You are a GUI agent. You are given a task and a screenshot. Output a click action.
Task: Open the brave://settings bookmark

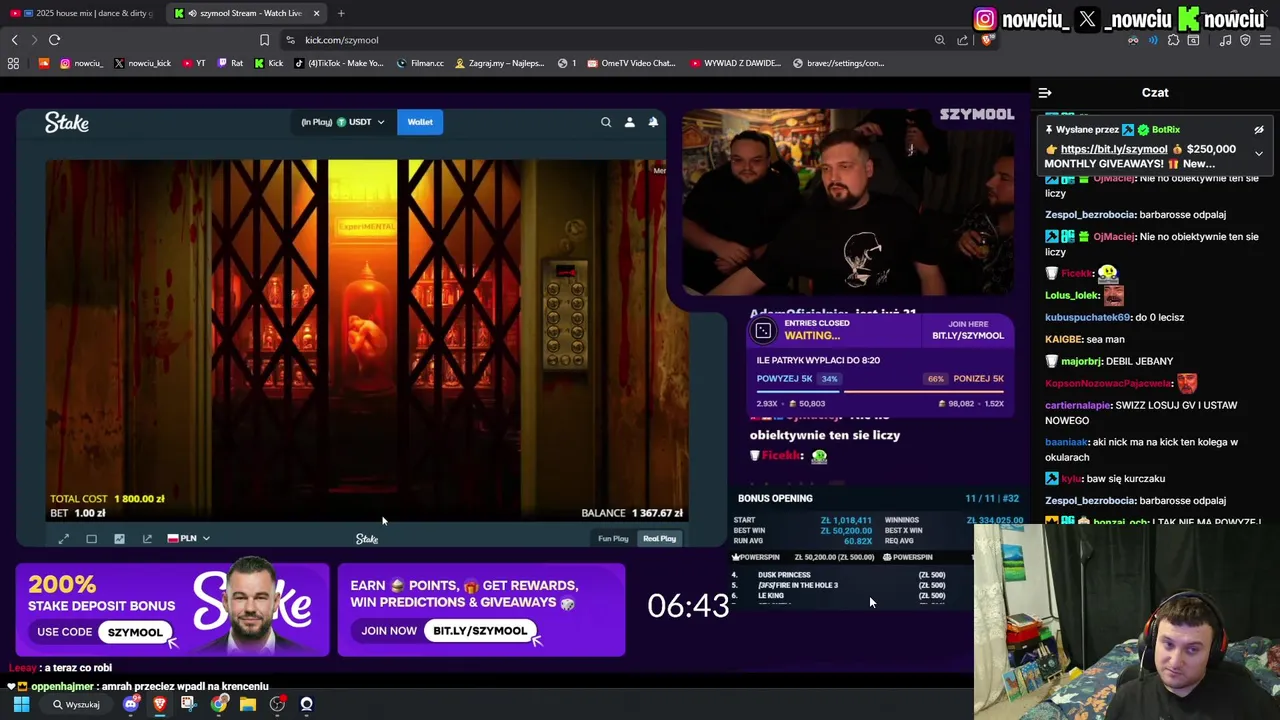[838, 63]
